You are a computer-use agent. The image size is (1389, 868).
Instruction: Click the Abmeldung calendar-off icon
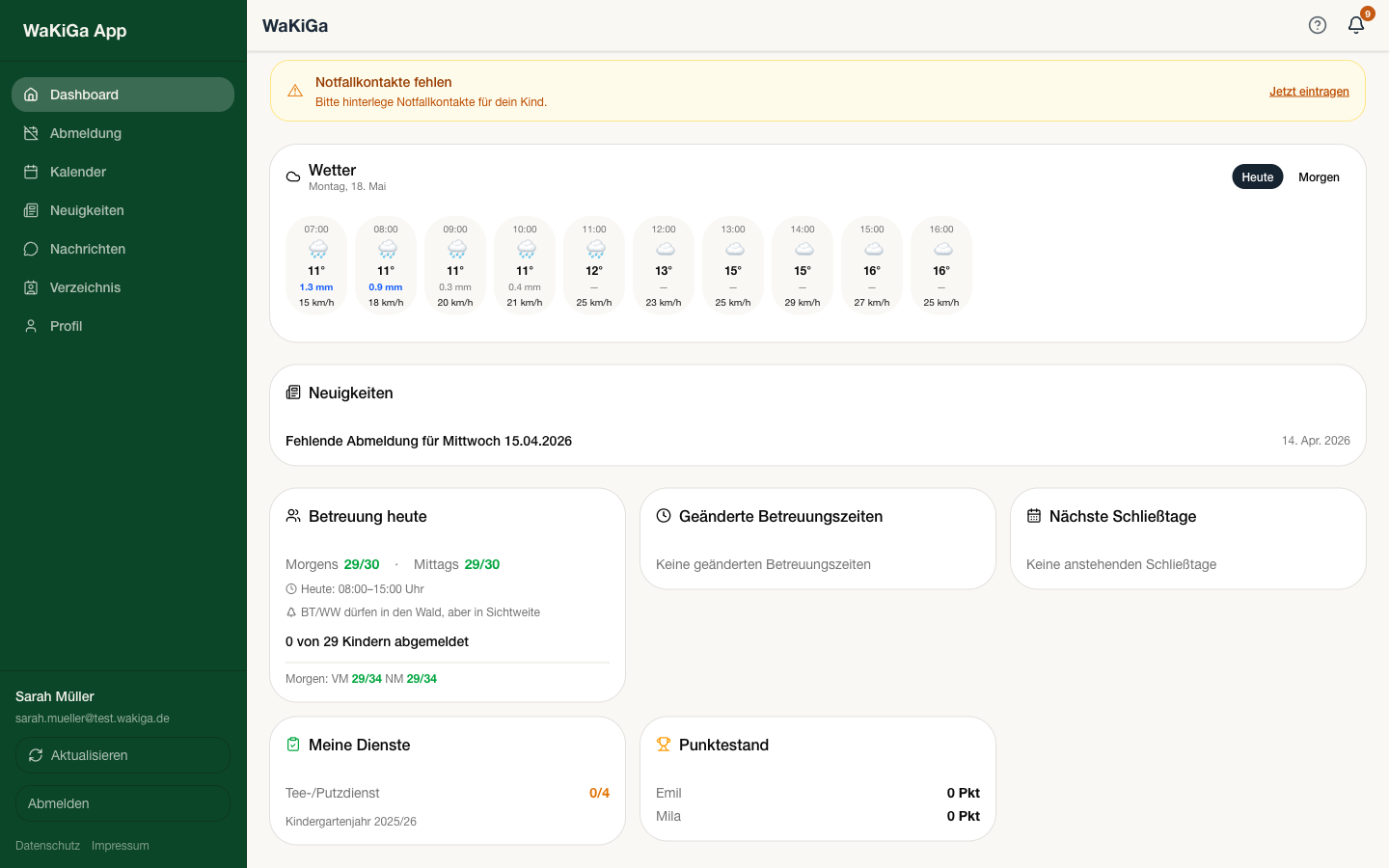click(x=31, y=133)
